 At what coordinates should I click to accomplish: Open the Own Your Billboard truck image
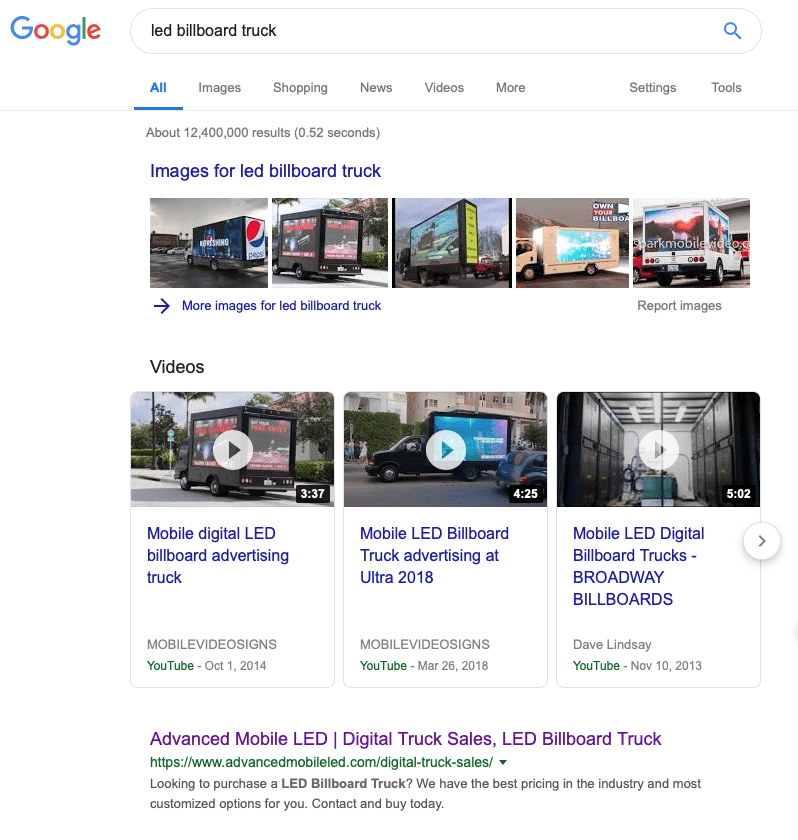(x=572, y=243)
